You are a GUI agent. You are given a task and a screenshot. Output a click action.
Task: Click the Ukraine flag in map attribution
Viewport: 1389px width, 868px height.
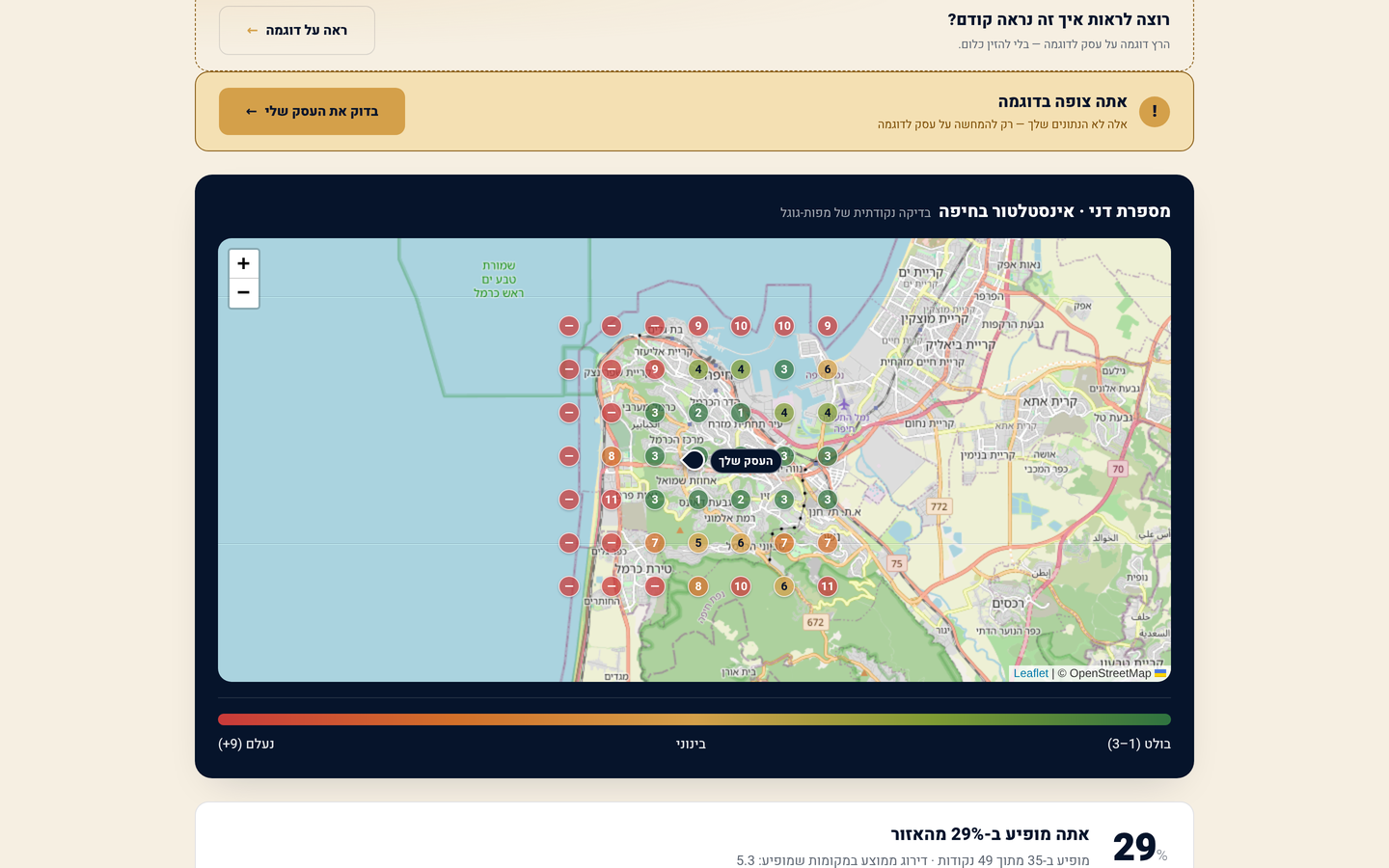click(x=1160, y=673)
